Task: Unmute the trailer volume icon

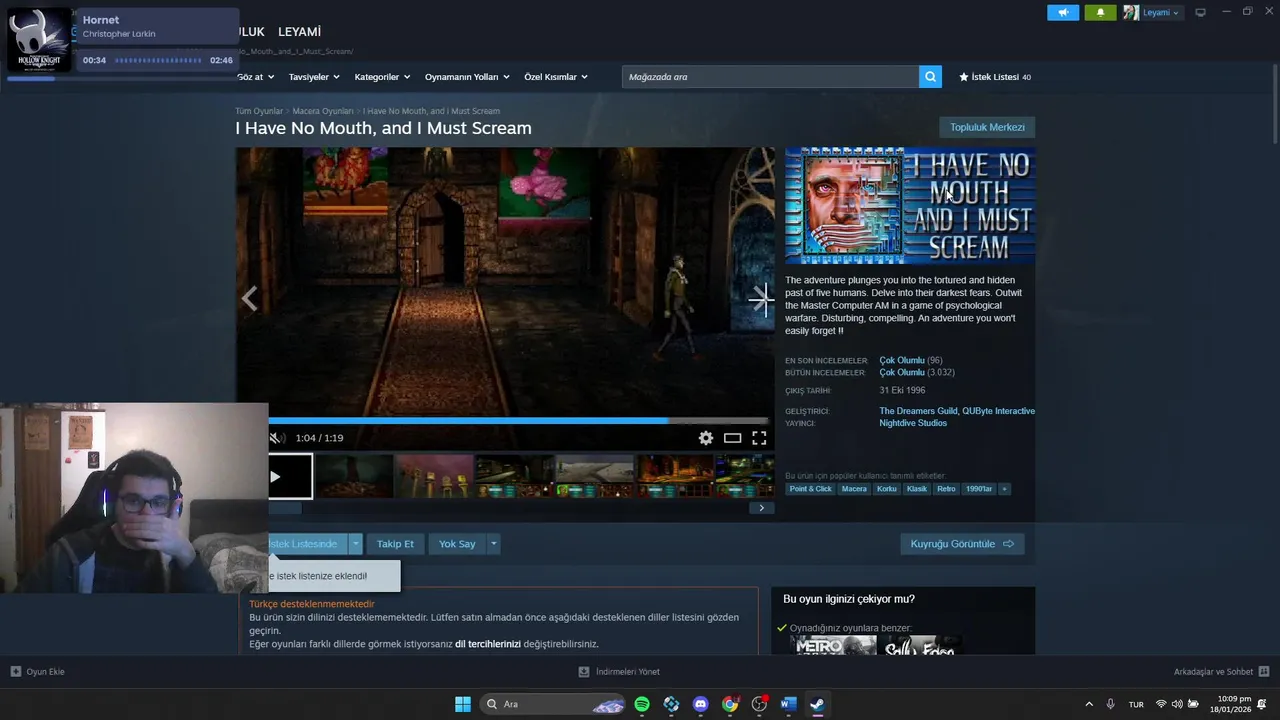Action: point(277,438)
